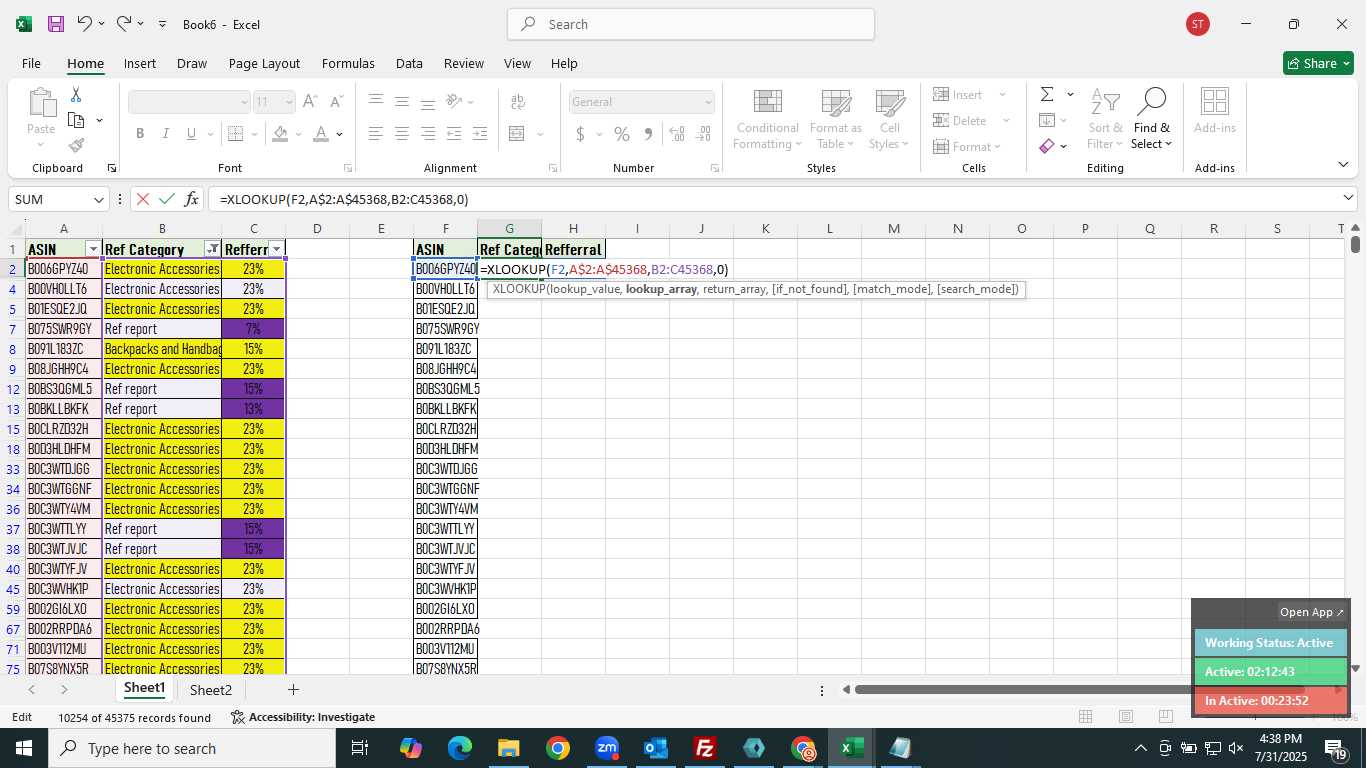1366x768 pixels.
Task: Click the AutoSum sigma icon
Action: point(1047,95)
